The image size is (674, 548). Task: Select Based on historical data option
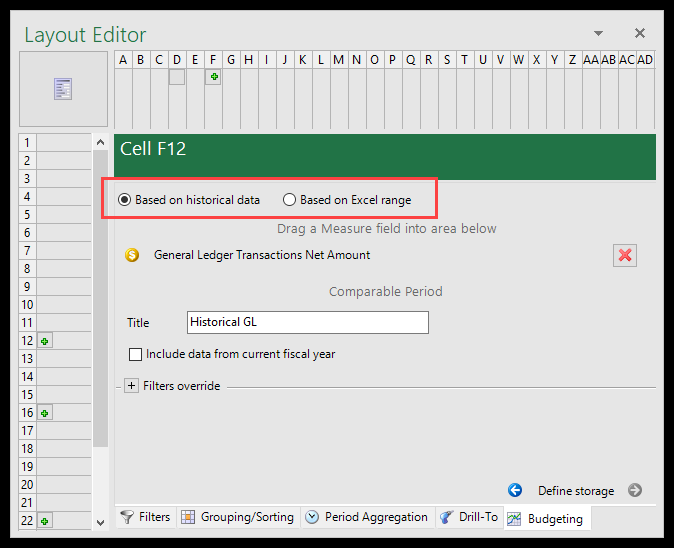[x=125, y=200]
